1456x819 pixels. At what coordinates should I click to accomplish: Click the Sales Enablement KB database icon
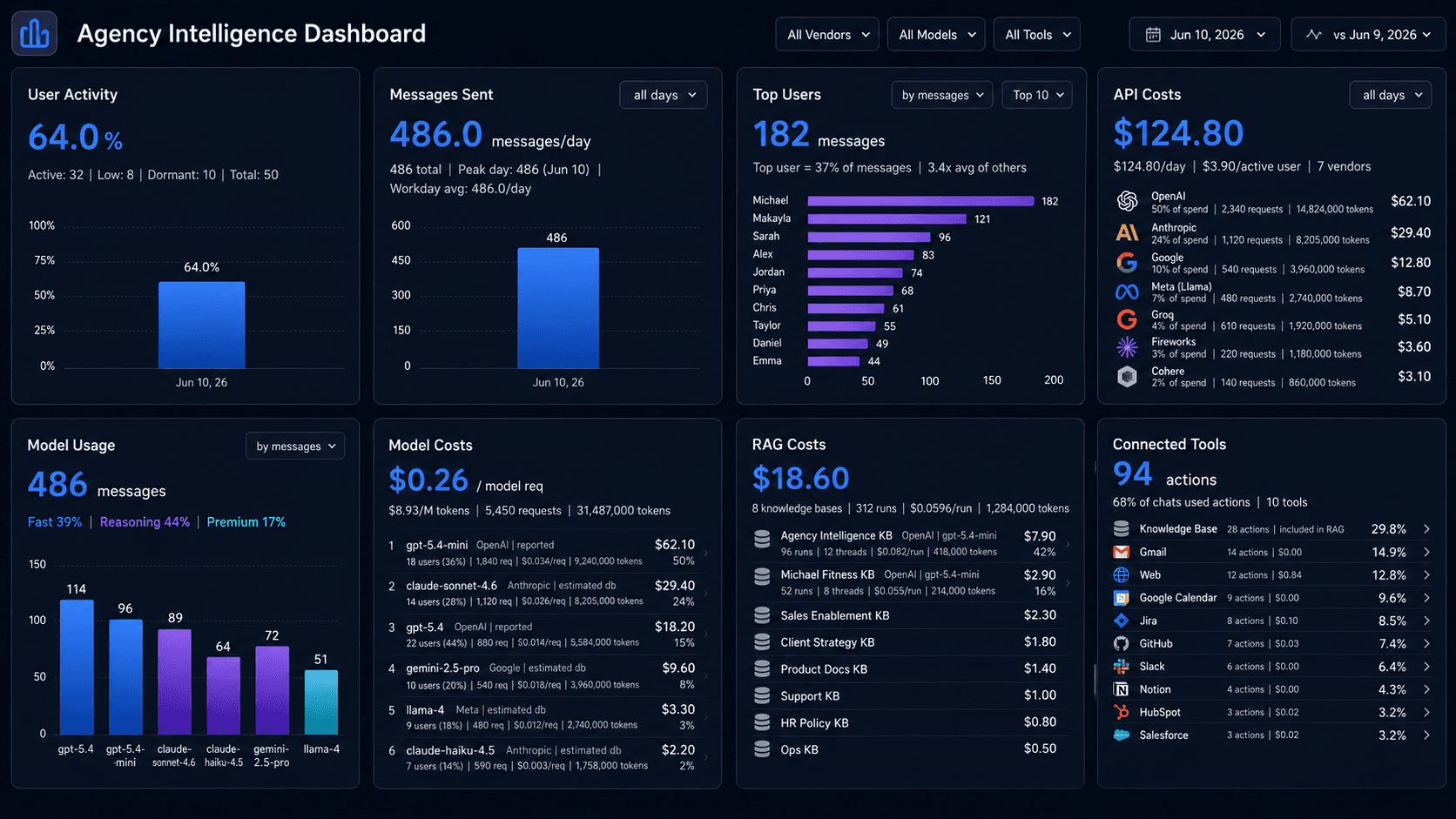pyautogui.click(x=762, y=615)
